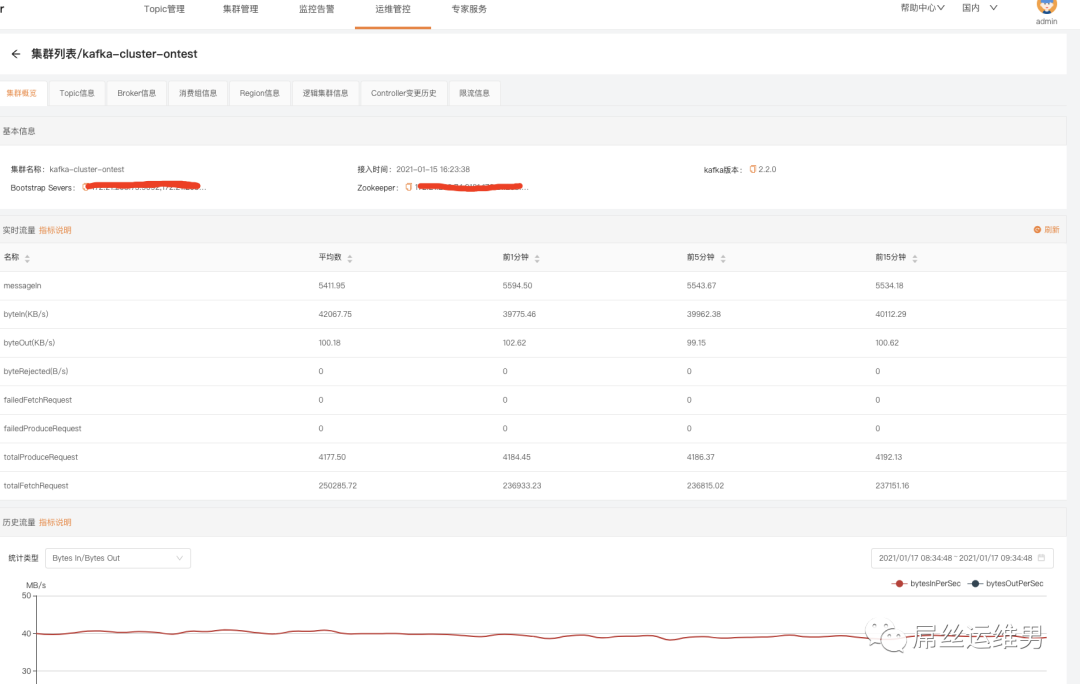Copy the kafka version via its copy icon
This screenshot has height=684, width=1080.
752,169
